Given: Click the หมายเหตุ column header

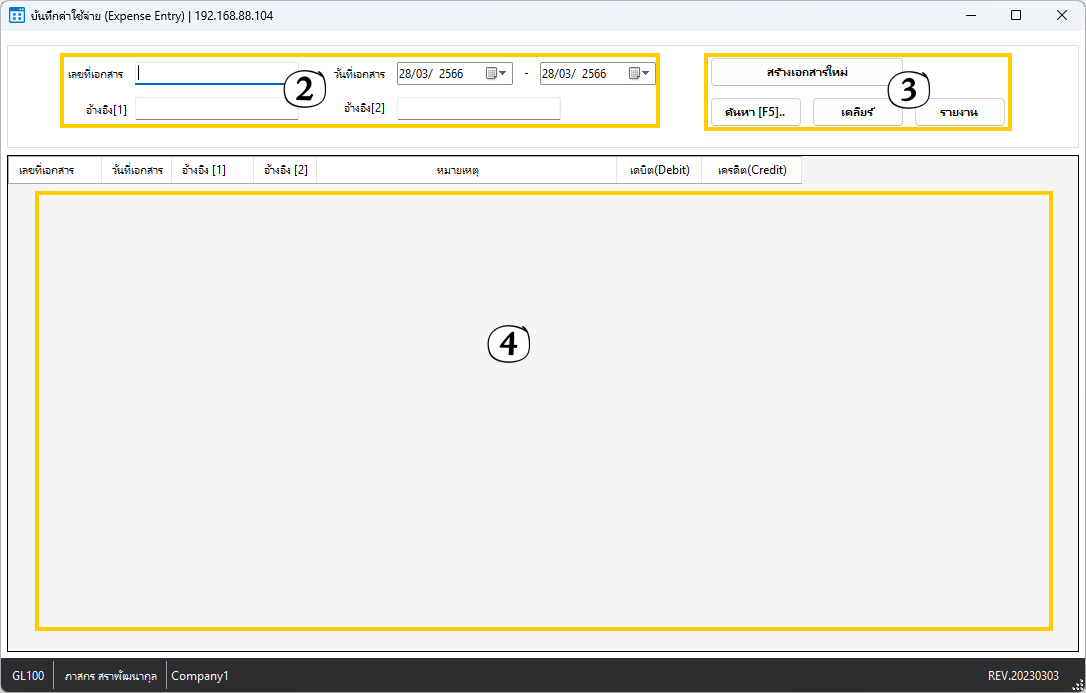Looking at the screenshot, I should tap(466, 170).
